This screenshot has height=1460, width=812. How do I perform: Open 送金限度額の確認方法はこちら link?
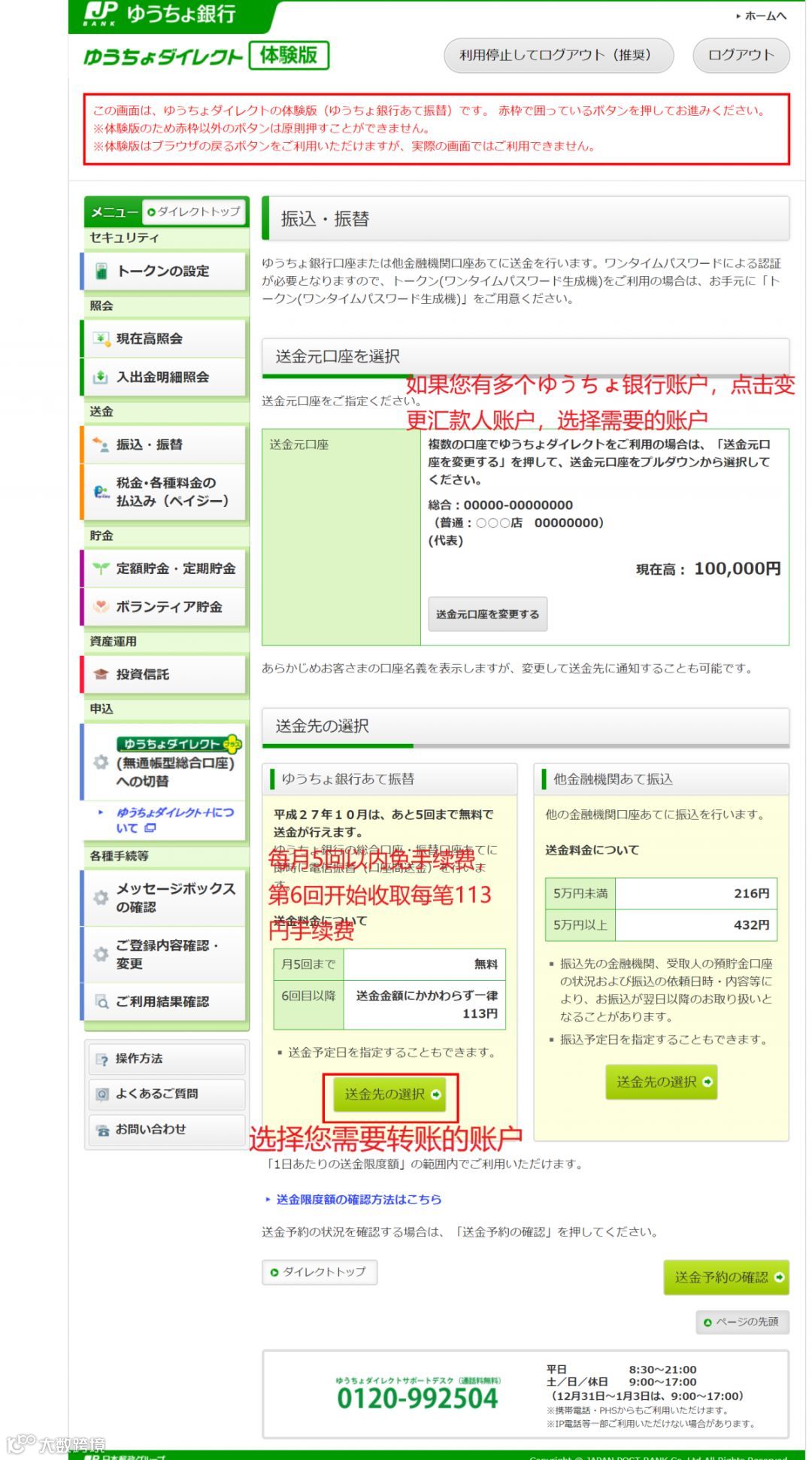(x=359, y=1199)
